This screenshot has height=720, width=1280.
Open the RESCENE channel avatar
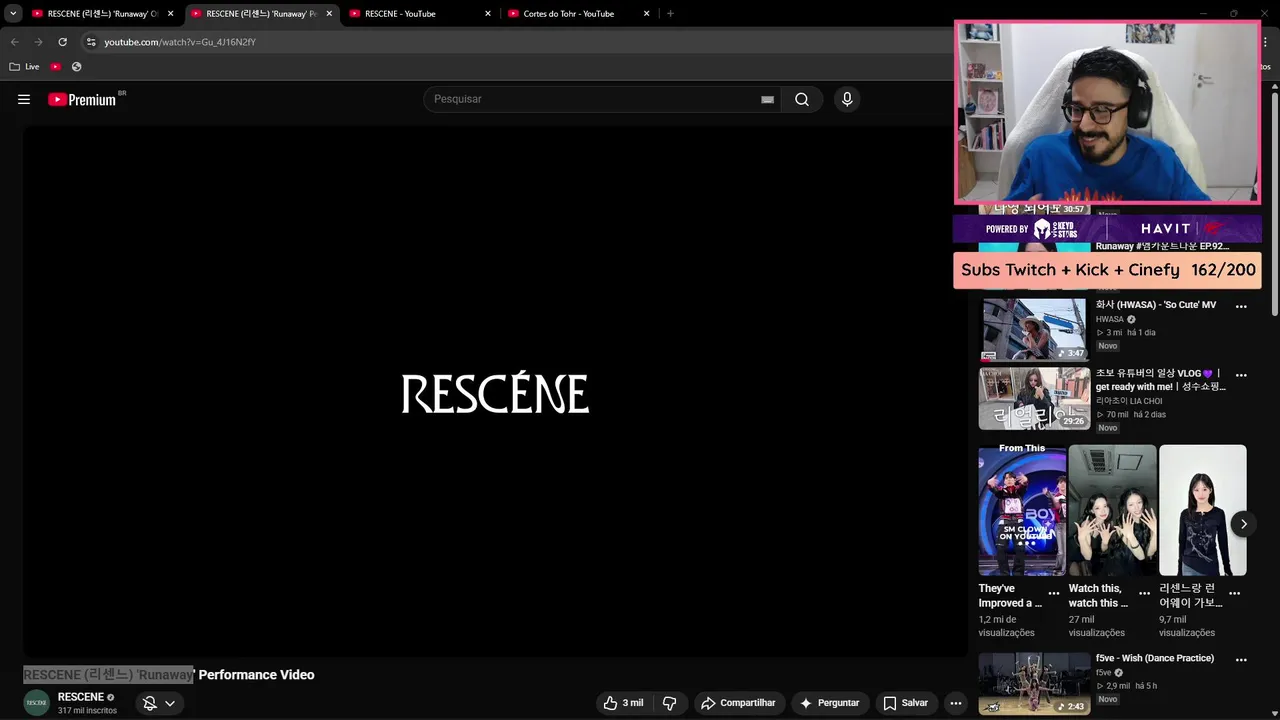click(37, 703)
